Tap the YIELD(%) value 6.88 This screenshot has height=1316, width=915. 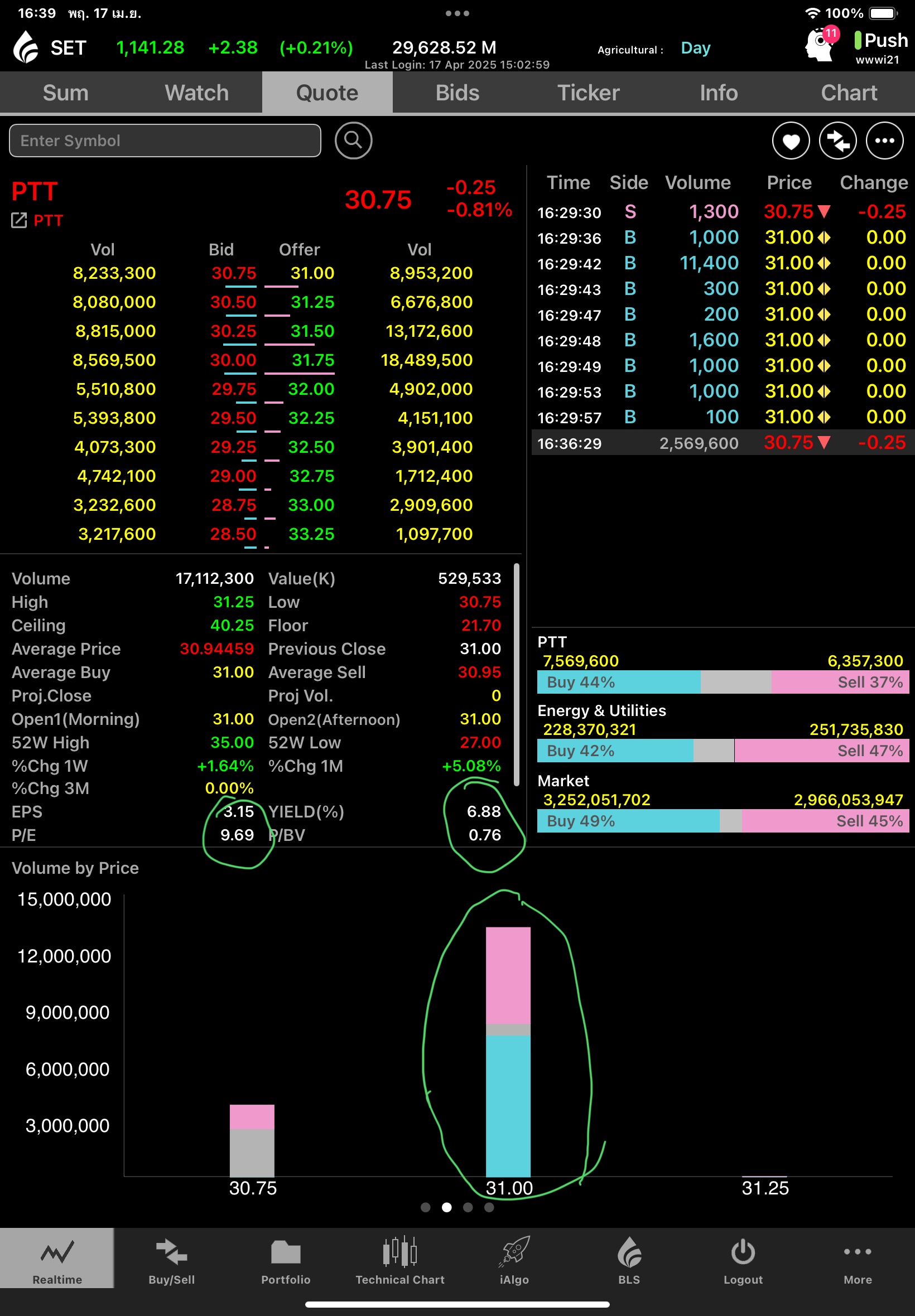point(484,812)
